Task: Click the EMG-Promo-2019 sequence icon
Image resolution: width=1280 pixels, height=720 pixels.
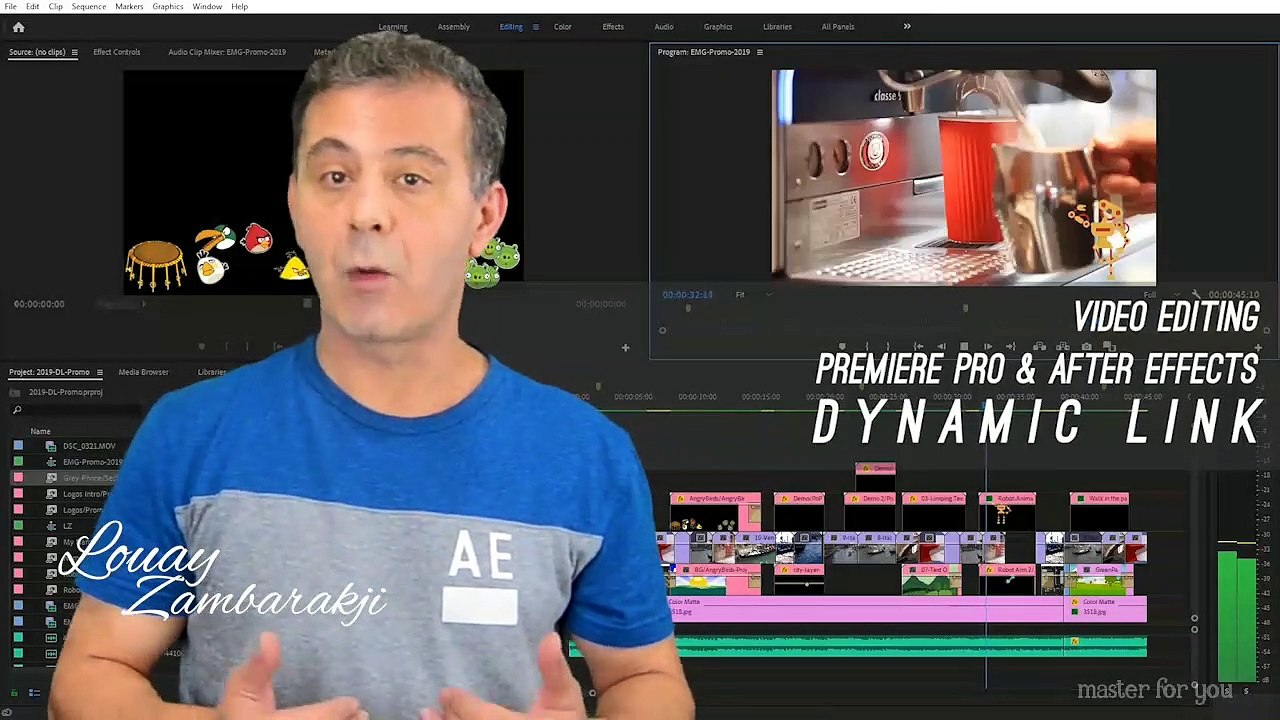Action: (x=51, y=462)
